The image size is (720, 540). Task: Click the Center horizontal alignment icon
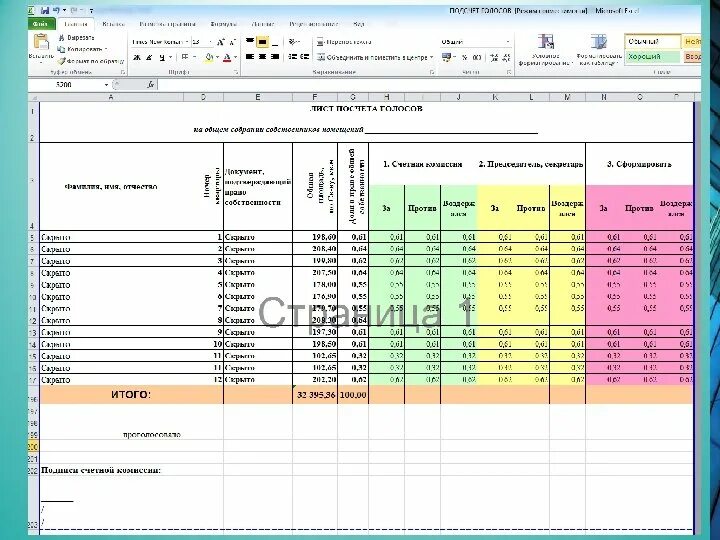(x=262, y=57)
